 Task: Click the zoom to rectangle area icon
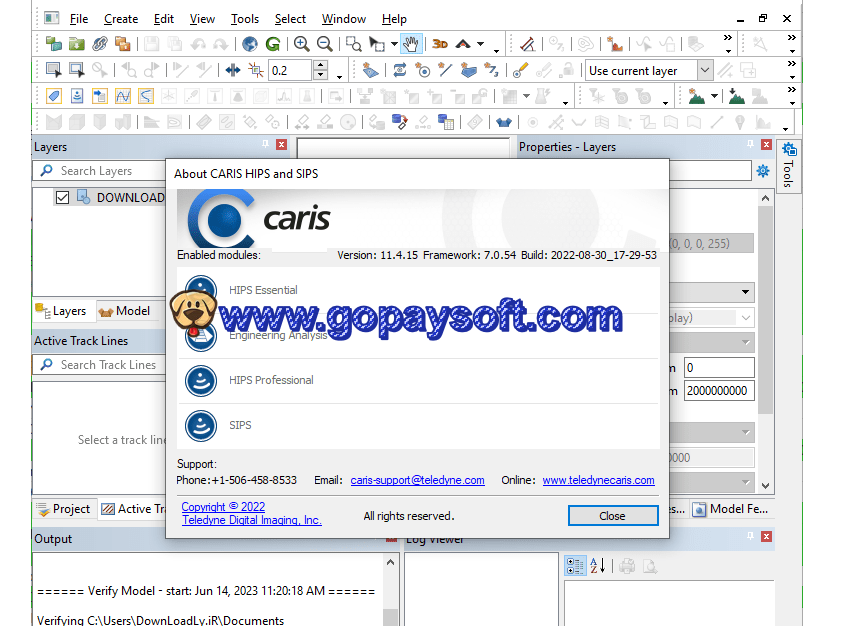pyautogui.click(x=353, y=44)
